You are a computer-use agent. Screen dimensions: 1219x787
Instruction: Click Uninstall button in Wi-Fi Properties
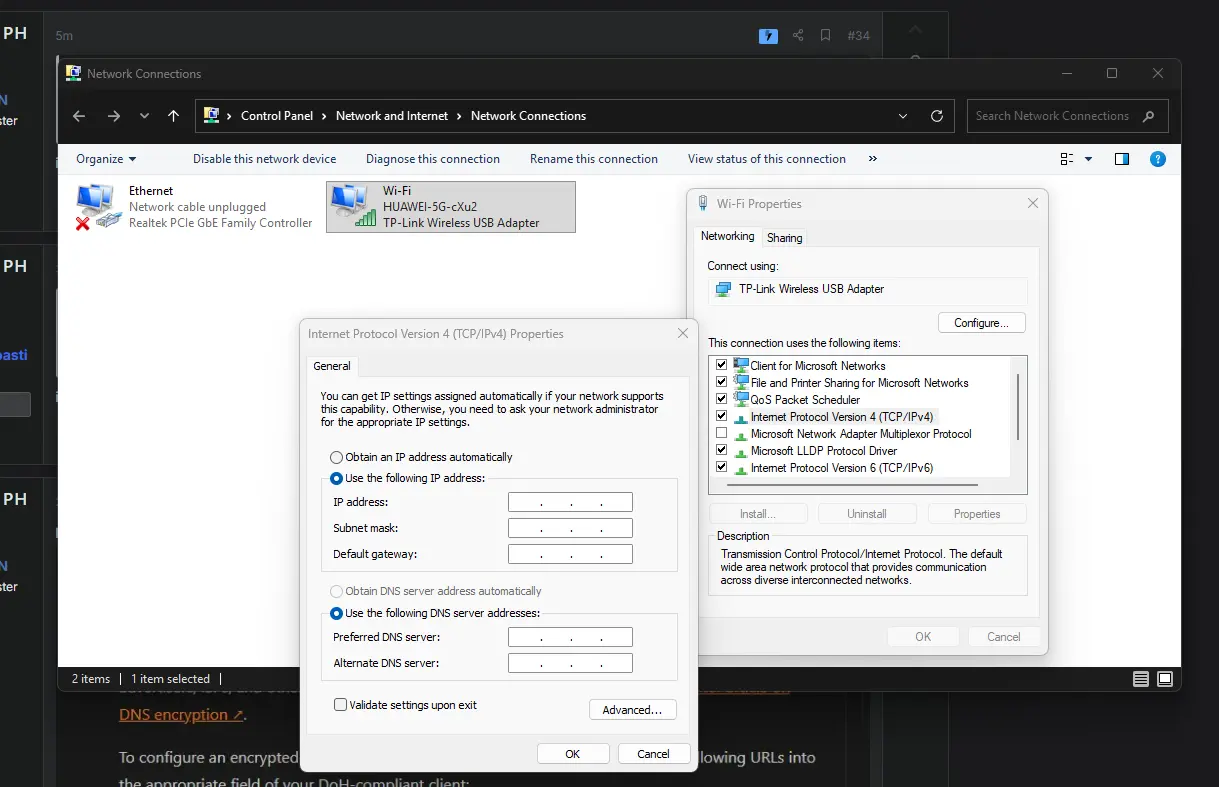point(867,514)
